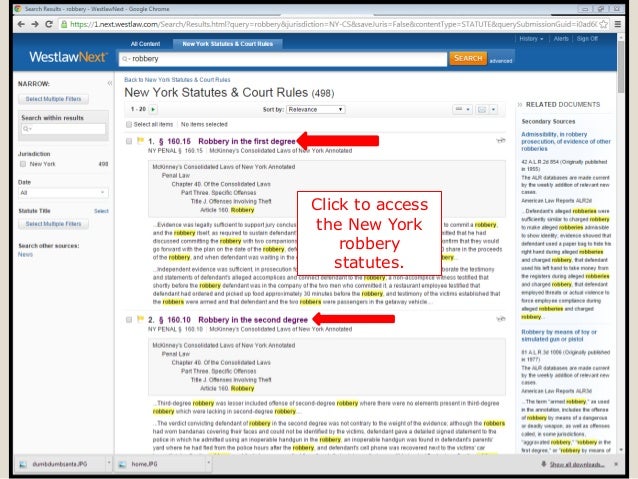Switch to the All Content tab
638x479 pixels.
pos(145,44)
